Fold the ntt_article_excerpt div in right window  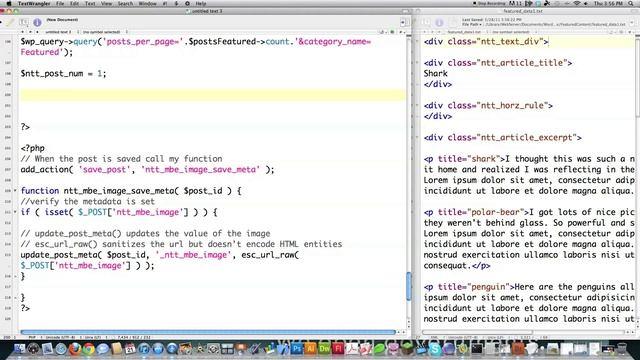tap(417, 137)
